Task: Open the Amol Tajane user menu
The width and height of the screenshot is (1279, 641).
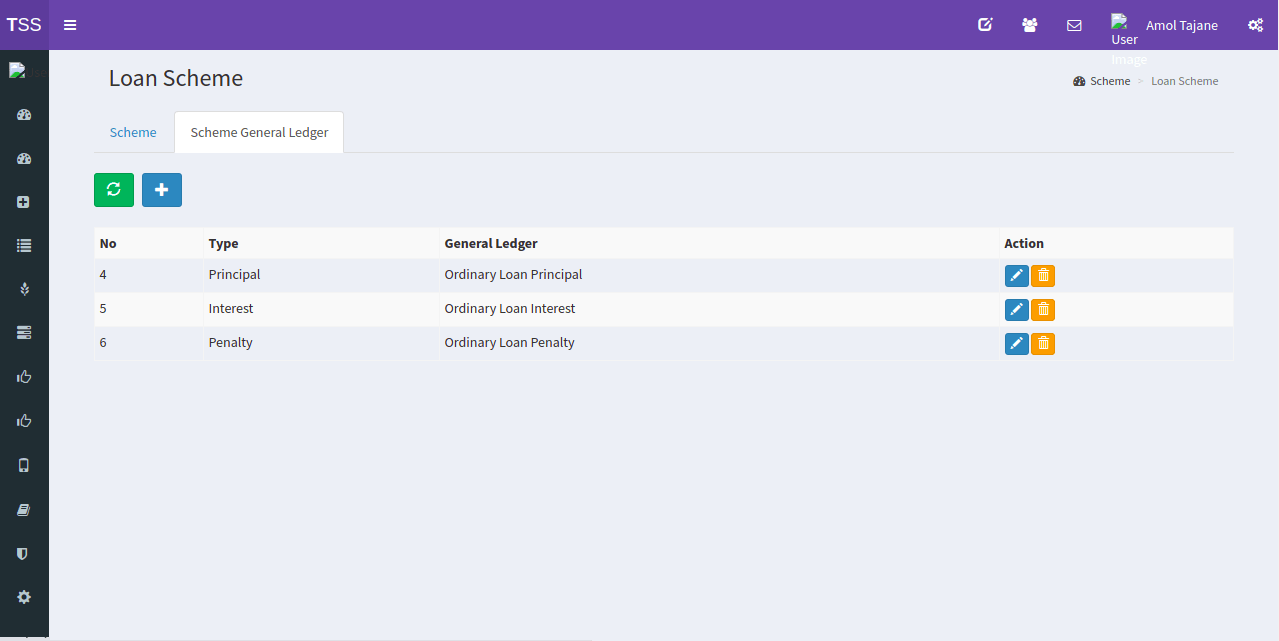Action: pos(1181,25)
